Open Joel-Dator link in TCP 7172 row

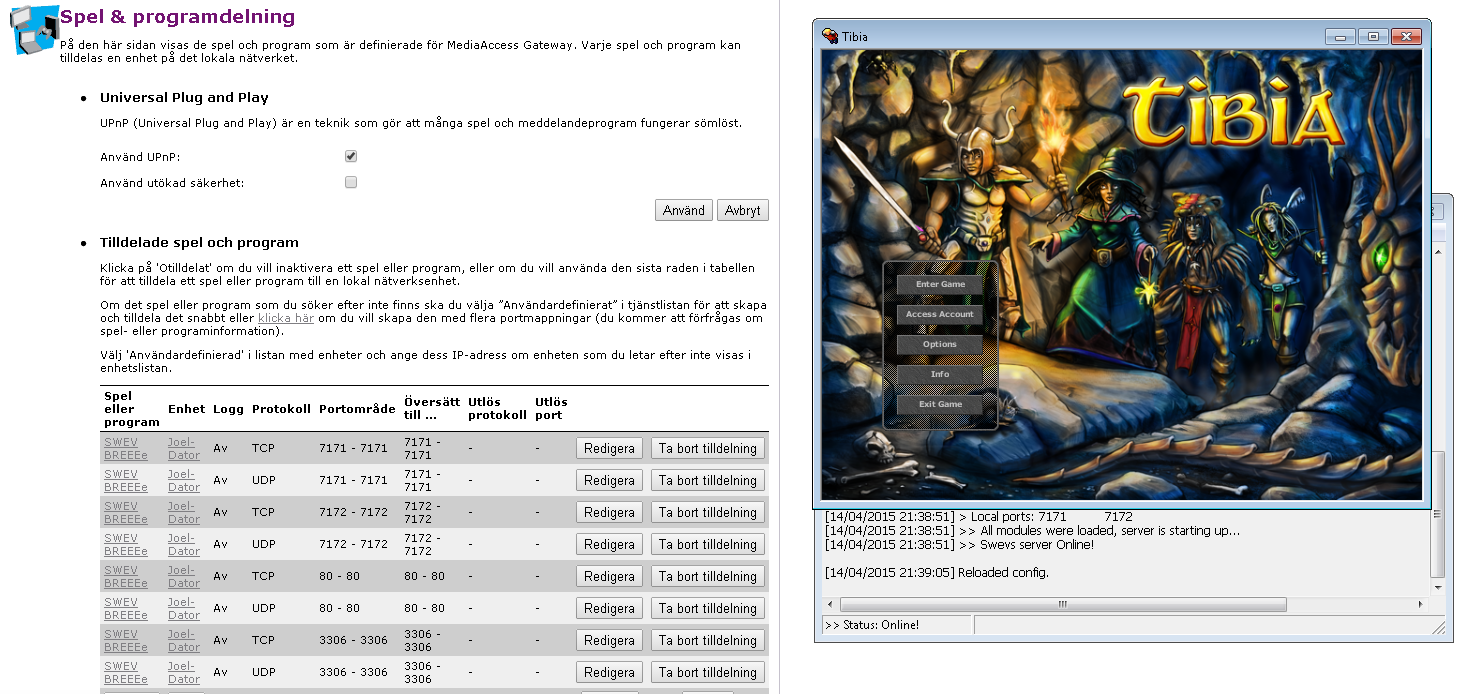pyautogui.click(x=184, y=512)
